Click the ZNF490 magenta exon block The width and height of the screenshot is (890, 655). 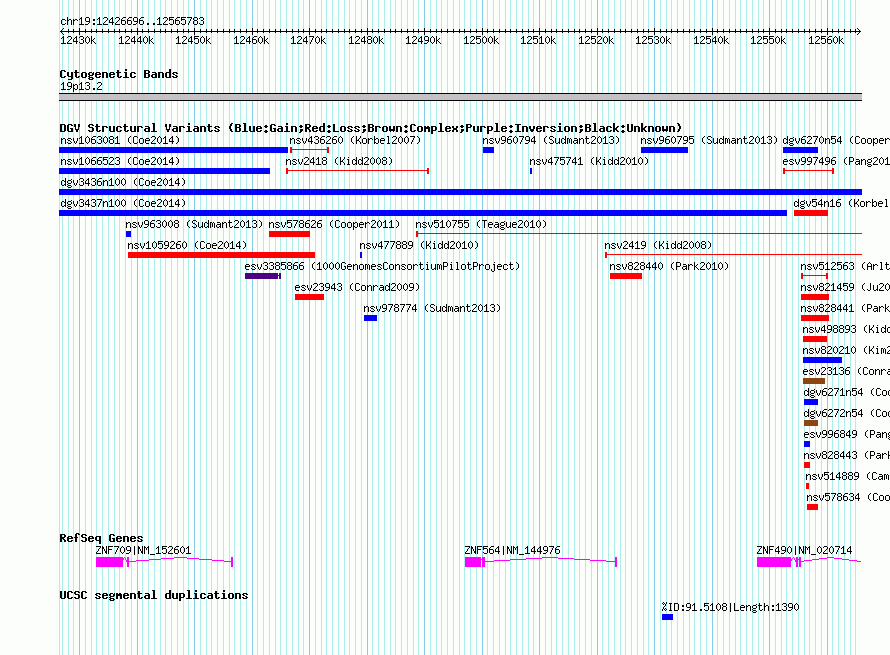click(774, 562)
